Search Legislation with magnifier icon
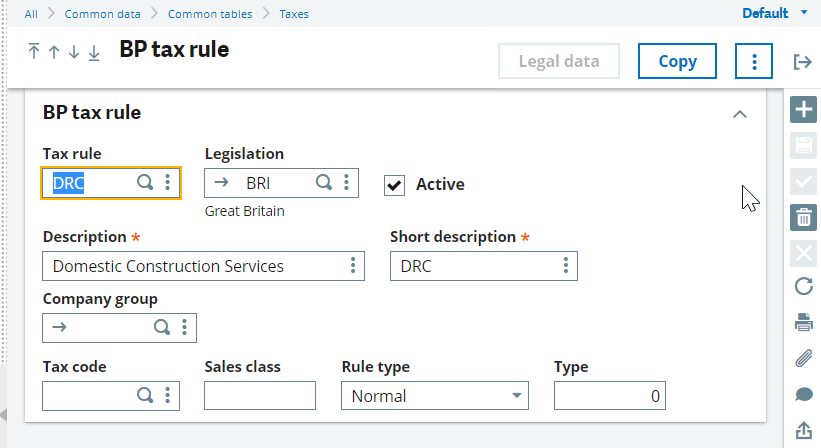 (x=324, y=183)
